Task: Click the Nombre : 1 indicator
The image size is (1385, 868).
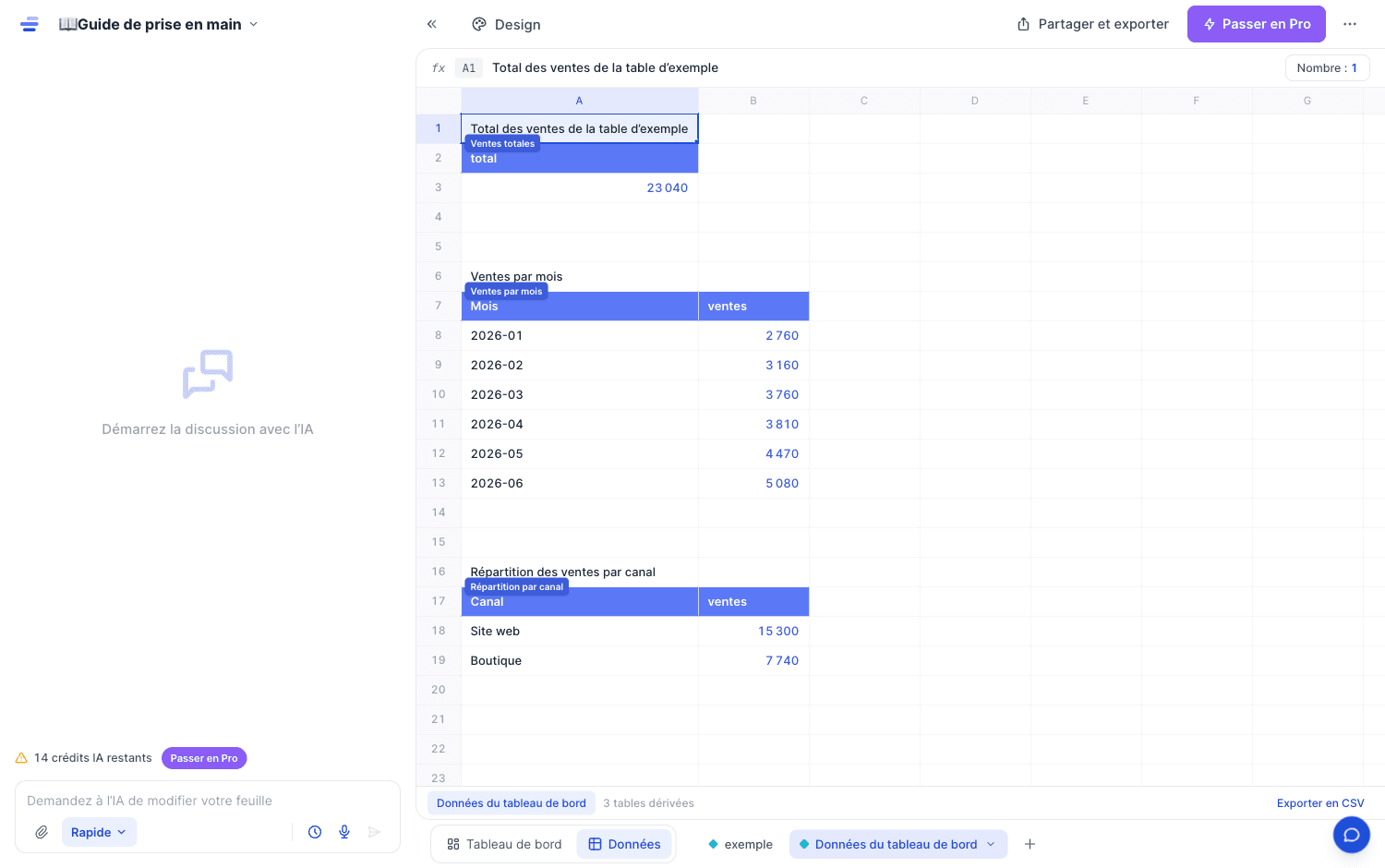Action: 1327,67
